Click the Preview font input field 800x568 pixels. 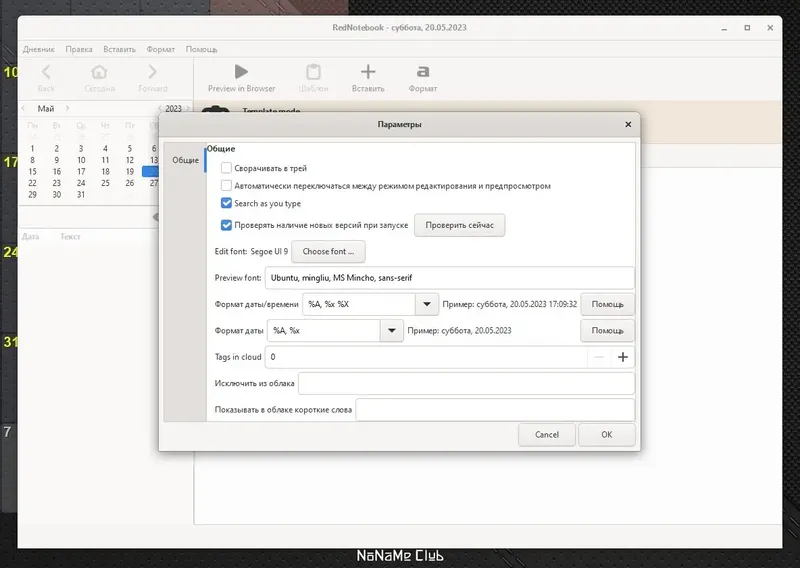click(449, 278)
